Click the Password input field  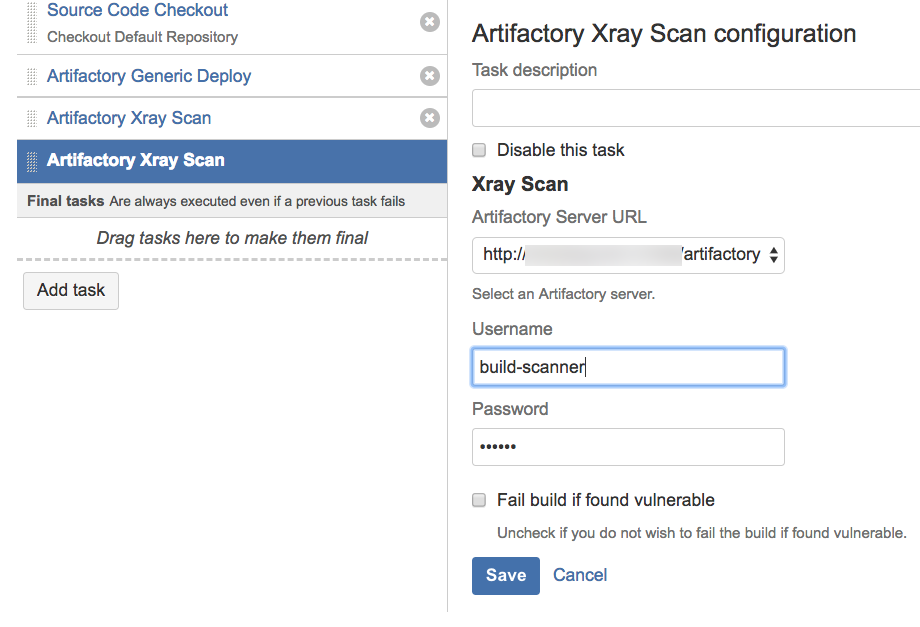click(628, 447)
